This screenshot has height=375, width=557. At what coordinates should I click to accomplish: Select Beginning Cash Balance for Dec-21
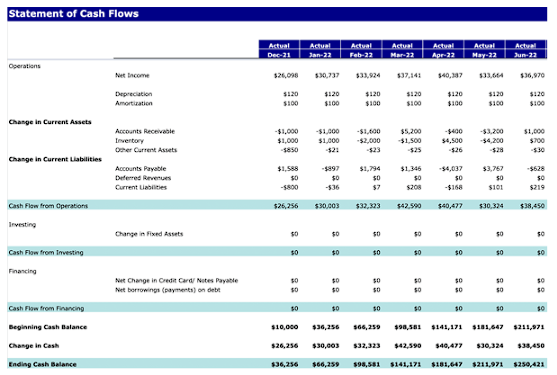click(x=285, y=327)
